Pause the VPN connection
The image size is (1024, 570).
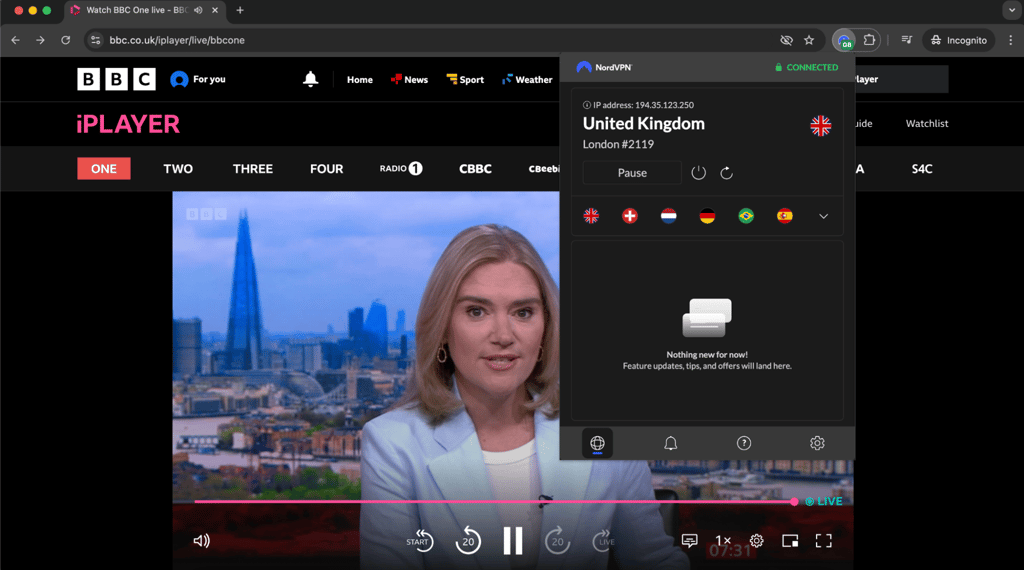coord(632,173)
